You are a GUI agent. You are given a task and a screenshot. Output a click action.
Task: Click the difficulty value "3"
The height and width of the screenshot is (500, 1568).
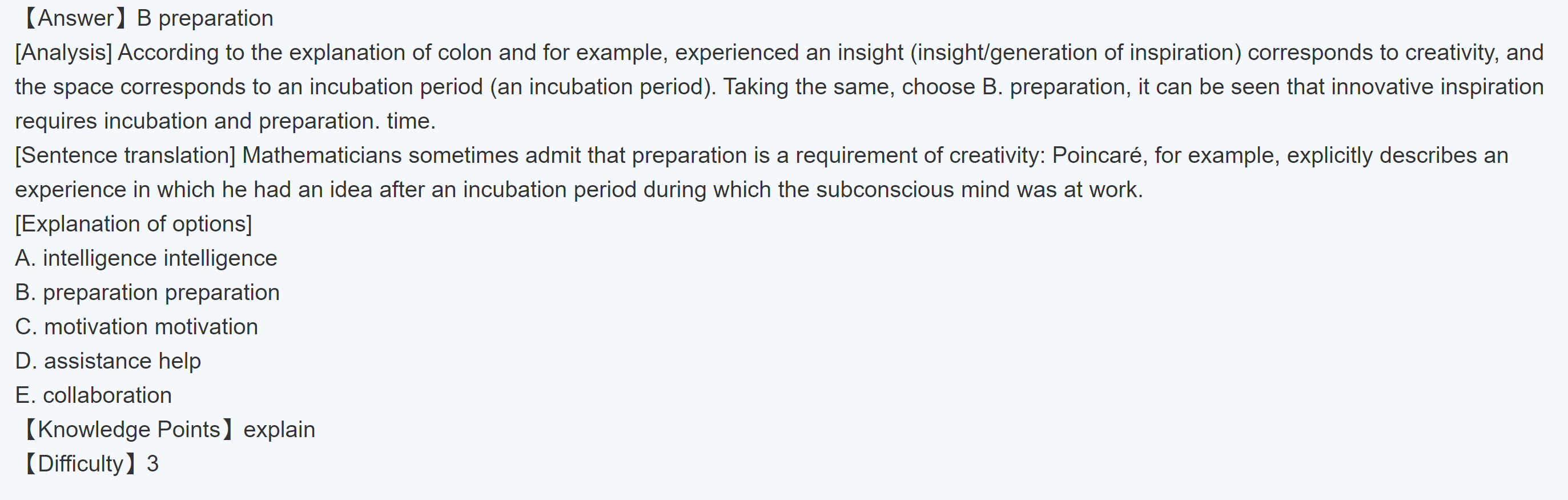point(153,464)
